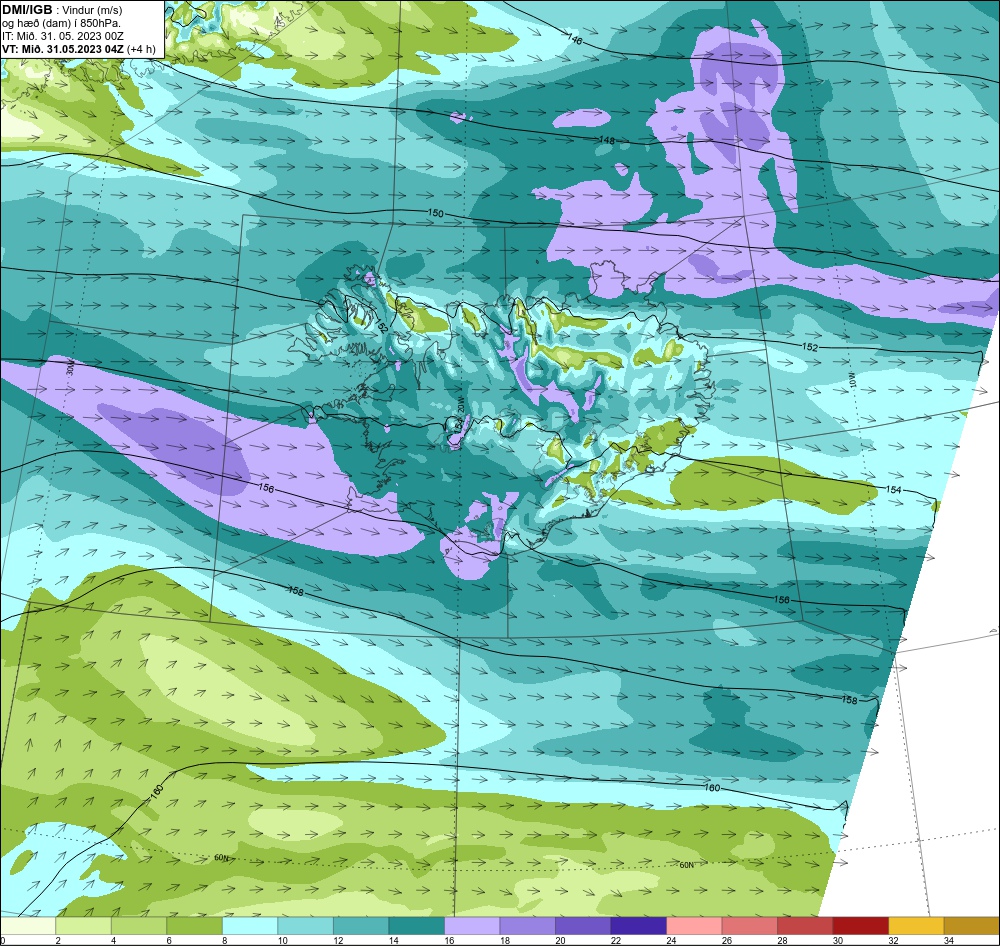Pick the dark red 30–32 m/s legend swatch

[x=860, y=926]
